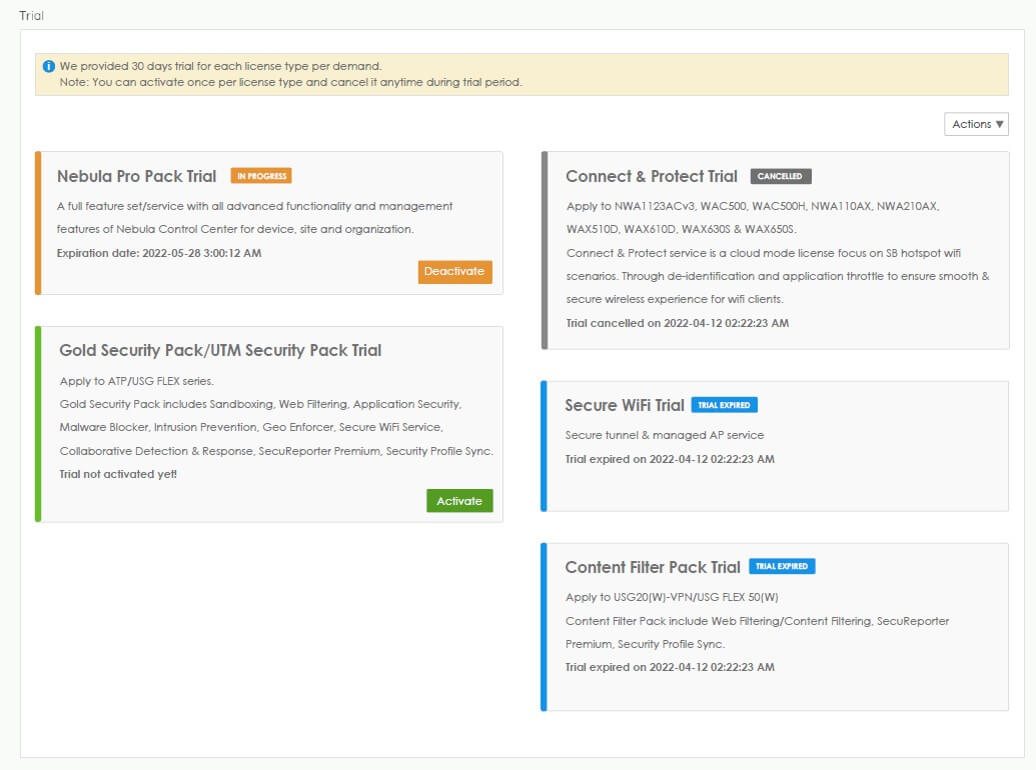The height and width of the screenshot is (770, 1036).
Task: Click 'Trial cancelled on 2022-04-12' text
Action: [677, 323]
